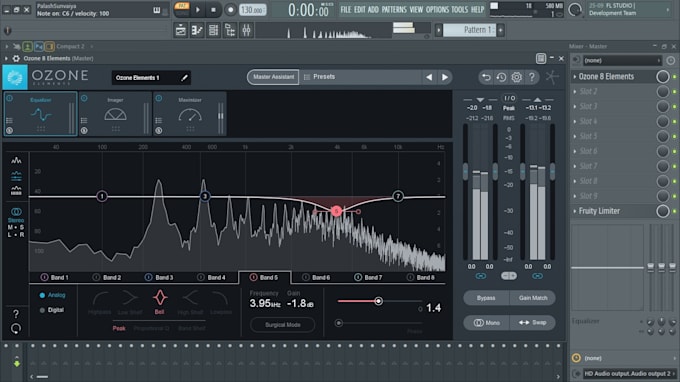Open the Presets browser button

tap(320, 77)
